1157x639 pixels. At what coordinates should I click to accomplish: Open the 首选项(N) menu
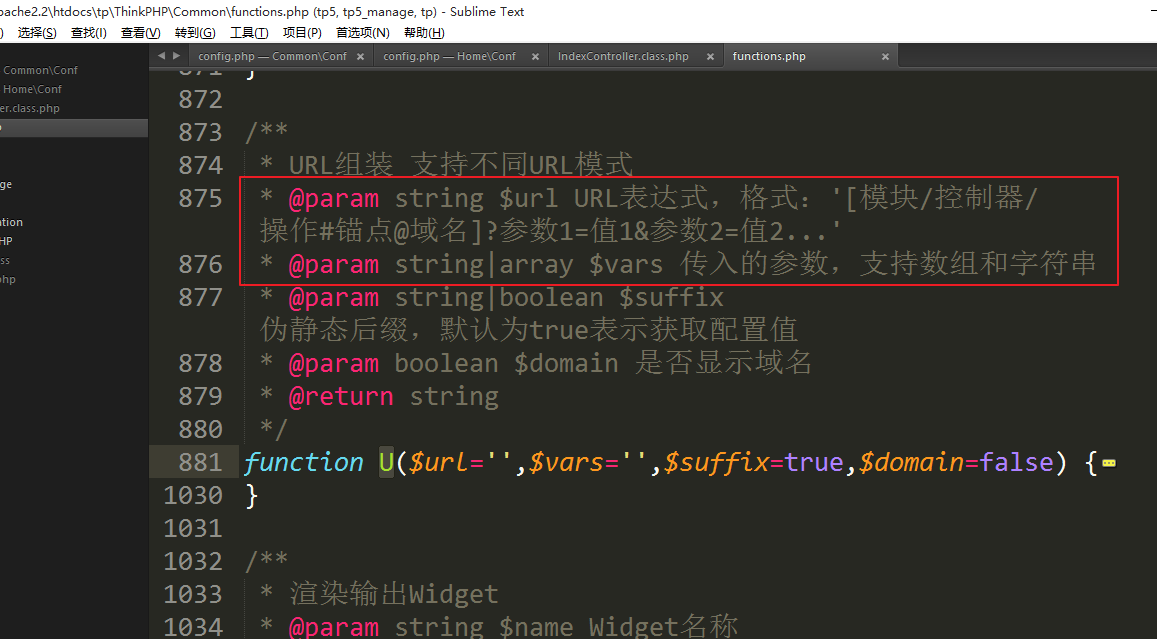362,33
